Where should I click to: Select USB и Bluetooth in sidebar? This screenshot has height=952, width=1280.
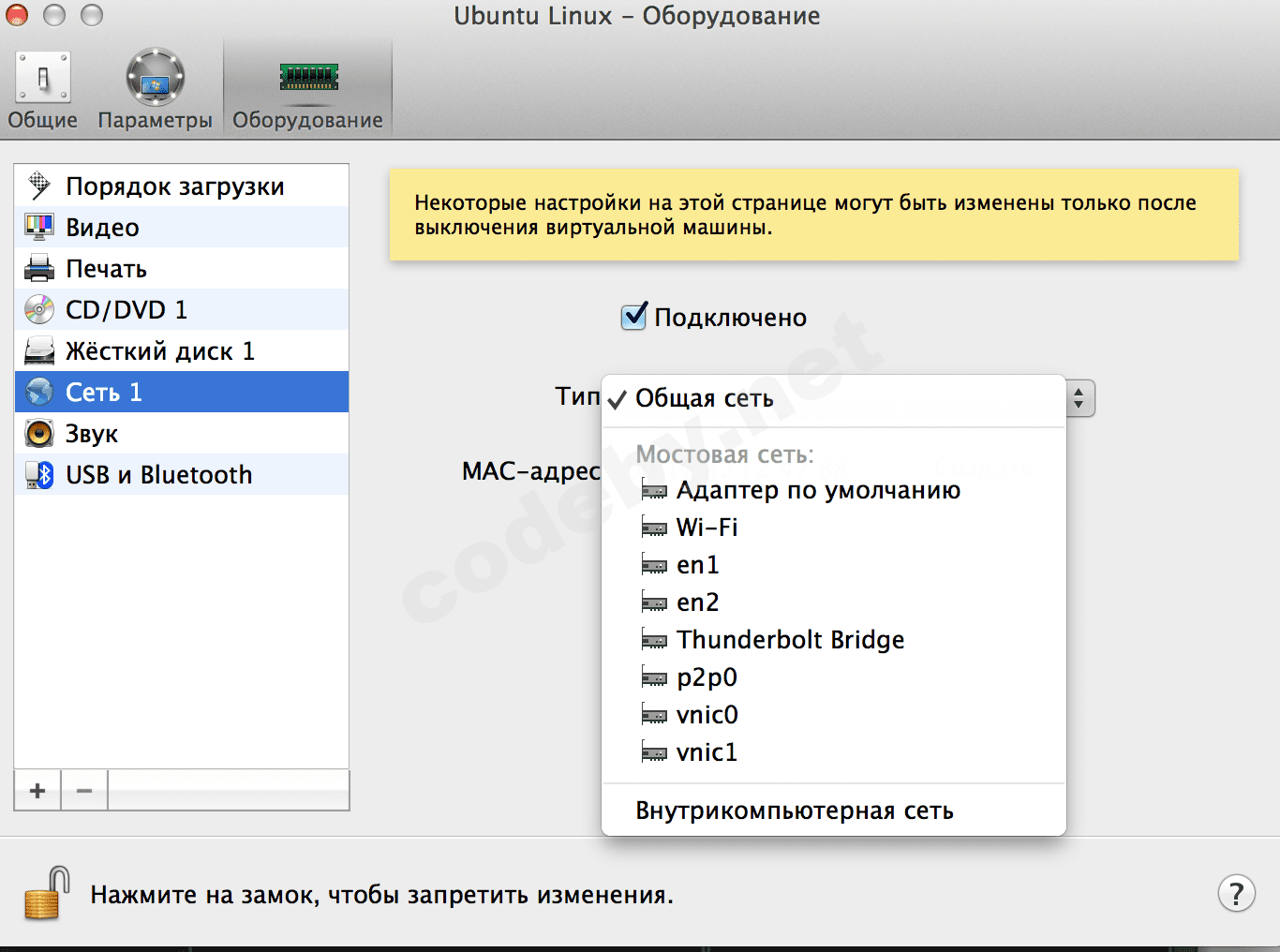(158, 475)
